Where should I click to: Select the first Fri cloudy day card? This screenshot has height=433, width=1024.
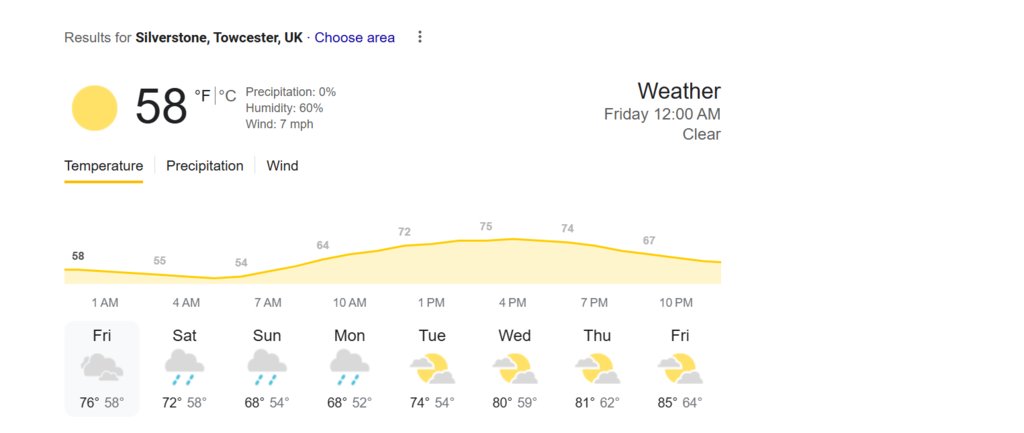102,368
